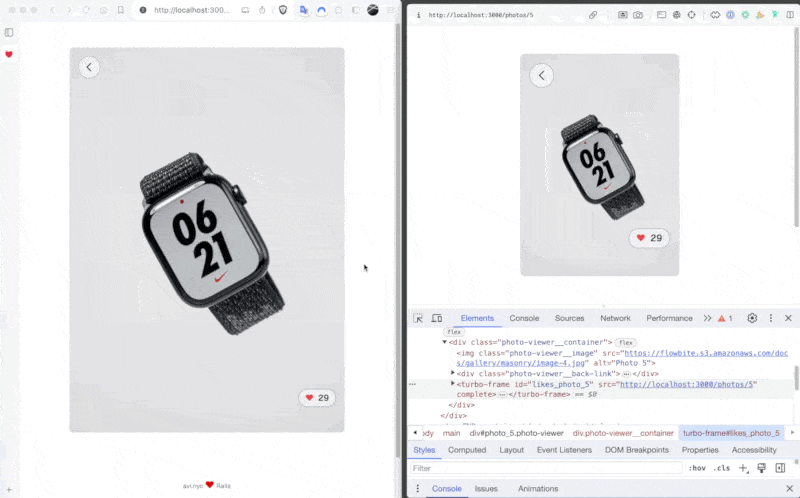
Task: Toggle the .cls class editor
Action: 722,468
